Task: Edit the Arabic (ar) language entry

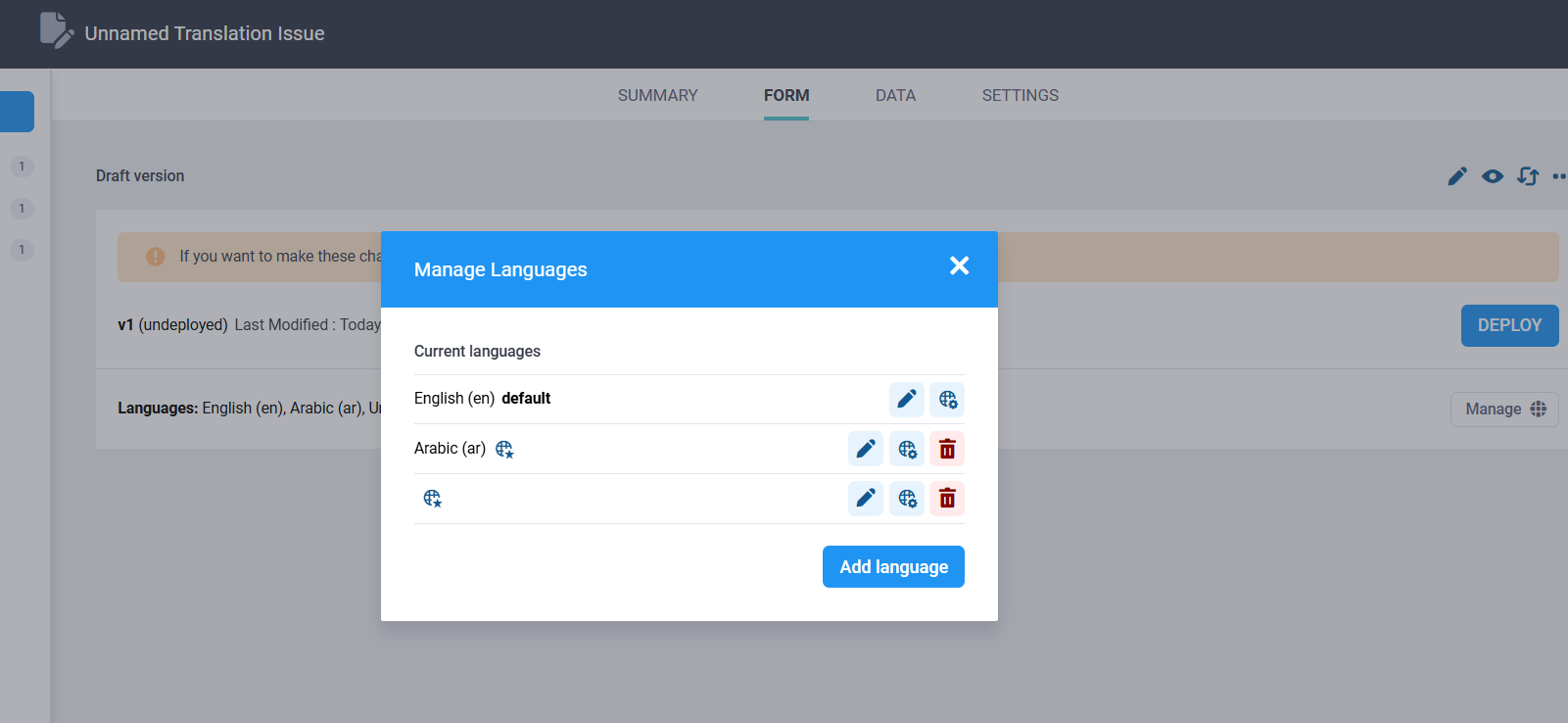Action: coord(866,449)
